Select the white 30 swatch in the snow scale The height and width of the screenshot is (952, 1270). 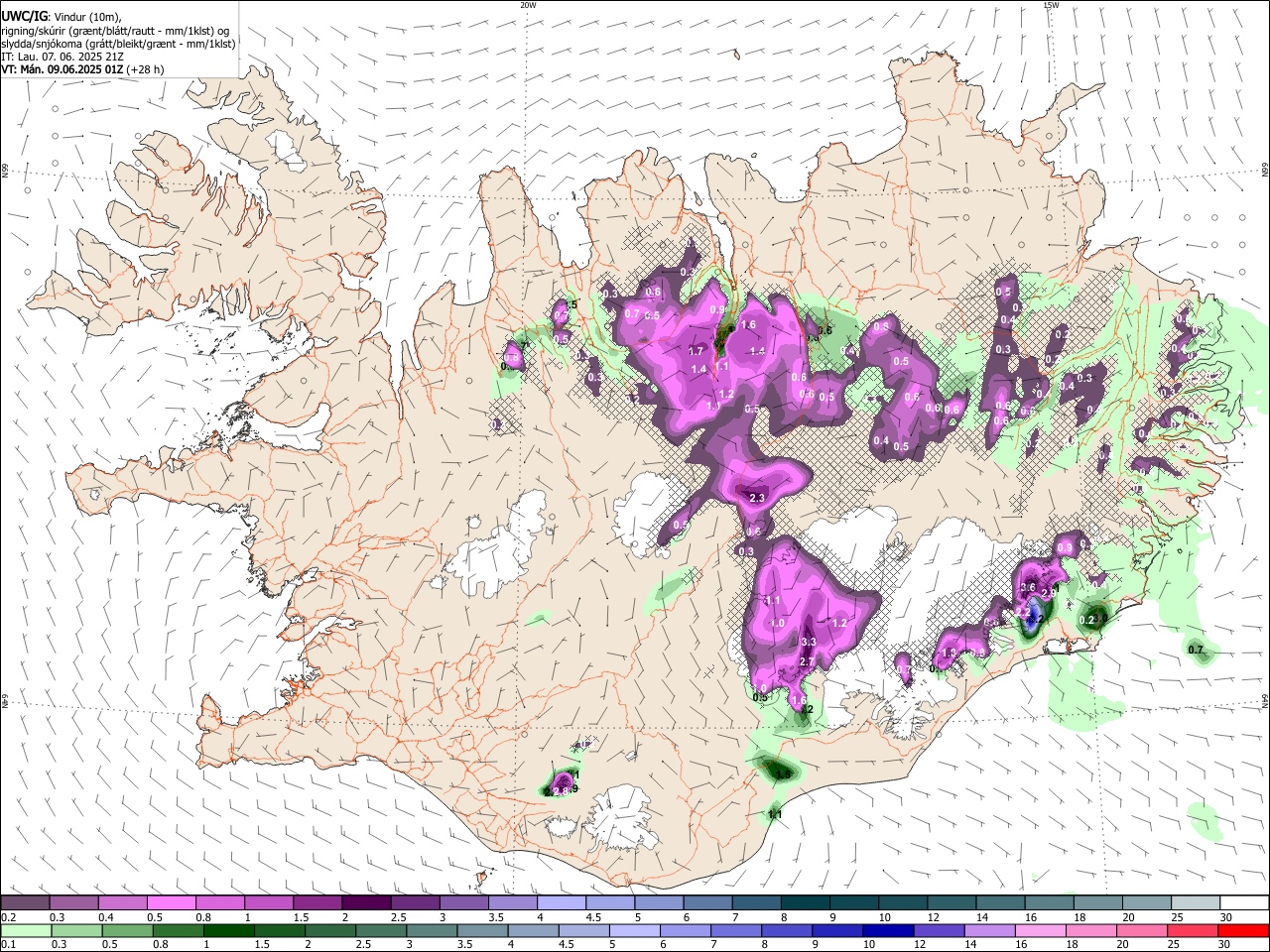(x=1242, y=903)
